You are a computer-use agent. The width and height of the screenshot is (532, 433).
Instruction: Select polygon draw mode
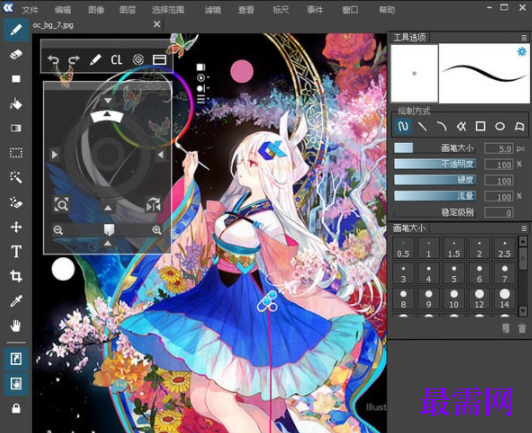pos(519,127)
